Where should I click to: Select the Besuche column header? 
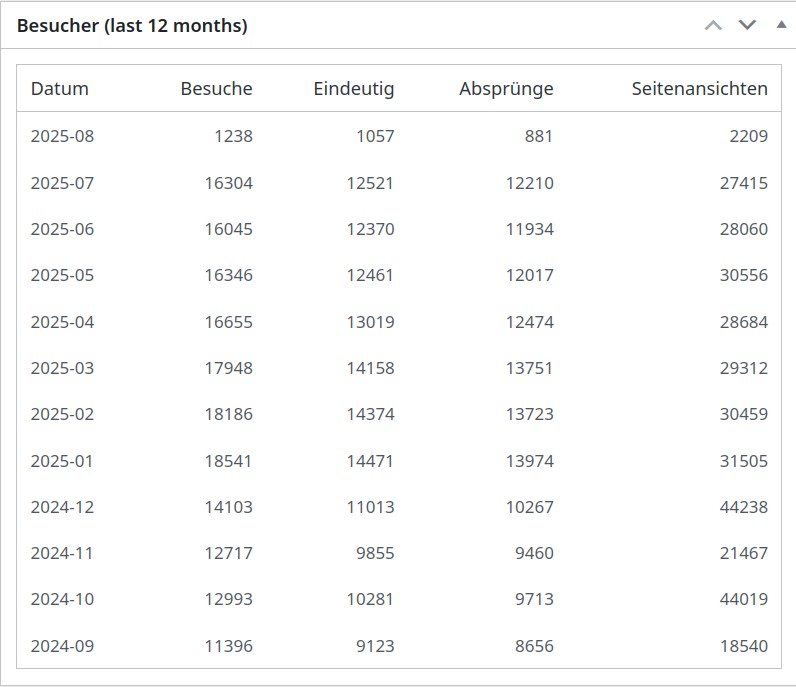[x=216, y=89]
